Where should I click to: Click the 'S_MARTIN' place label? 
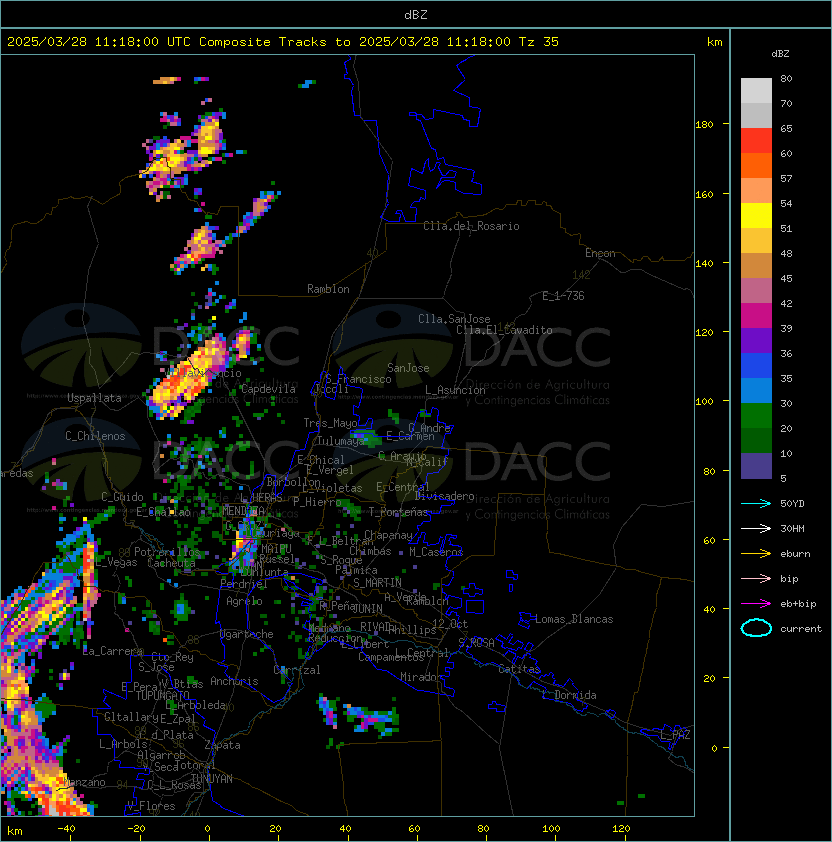[x=377, y=583]
